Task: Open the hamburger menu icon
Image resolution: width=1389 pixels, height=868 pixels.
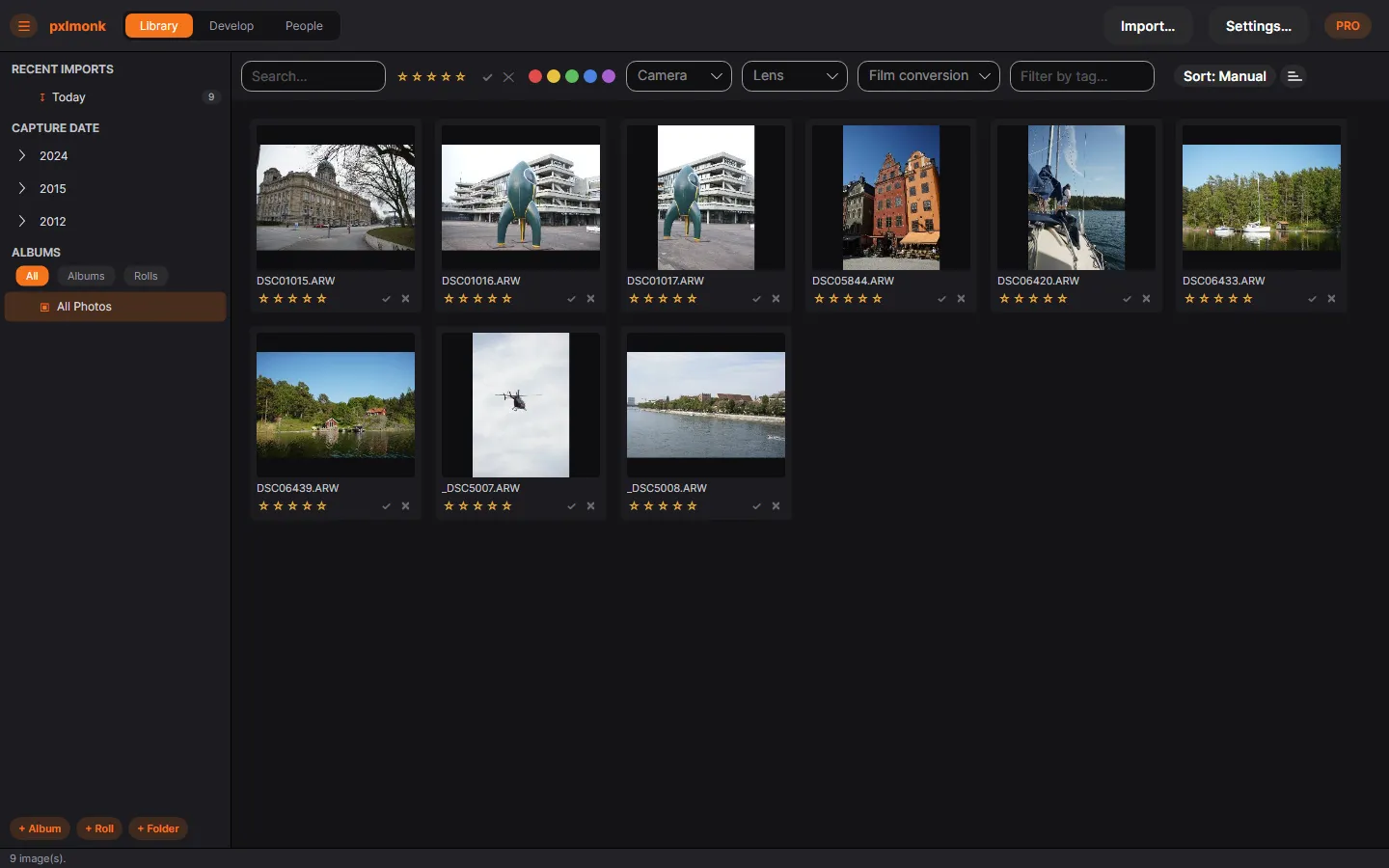Action: [24, 26]
